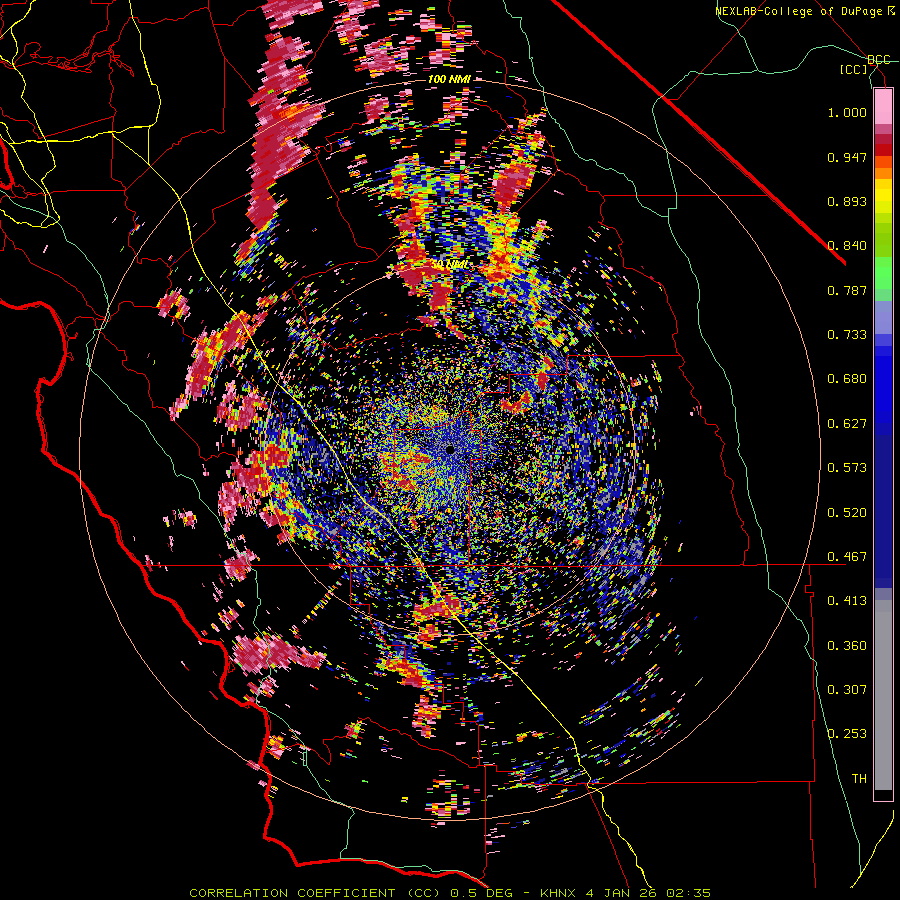Screen dimensions: 900x900
Task: Click the KHNX station identifier
Action: (558, 893)
